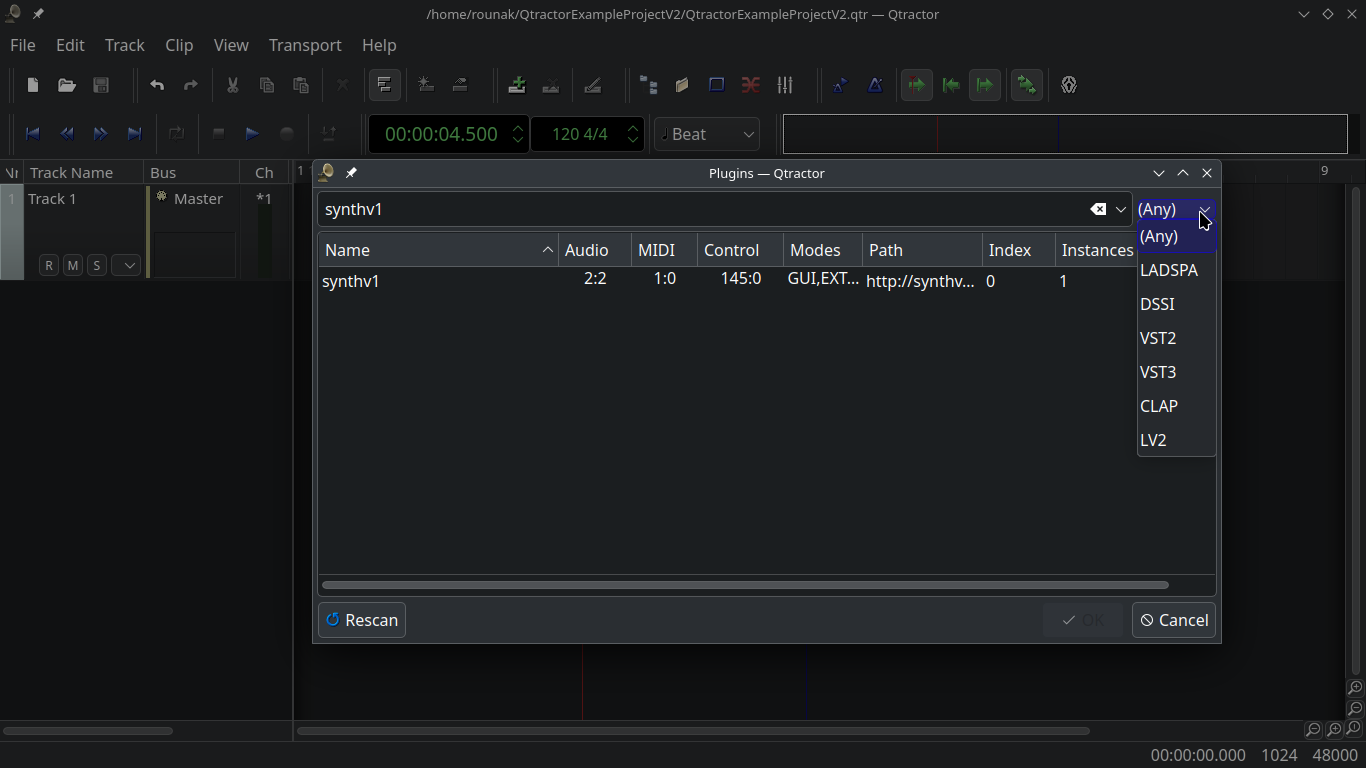Open the Messages window icon

coord(716,85)
